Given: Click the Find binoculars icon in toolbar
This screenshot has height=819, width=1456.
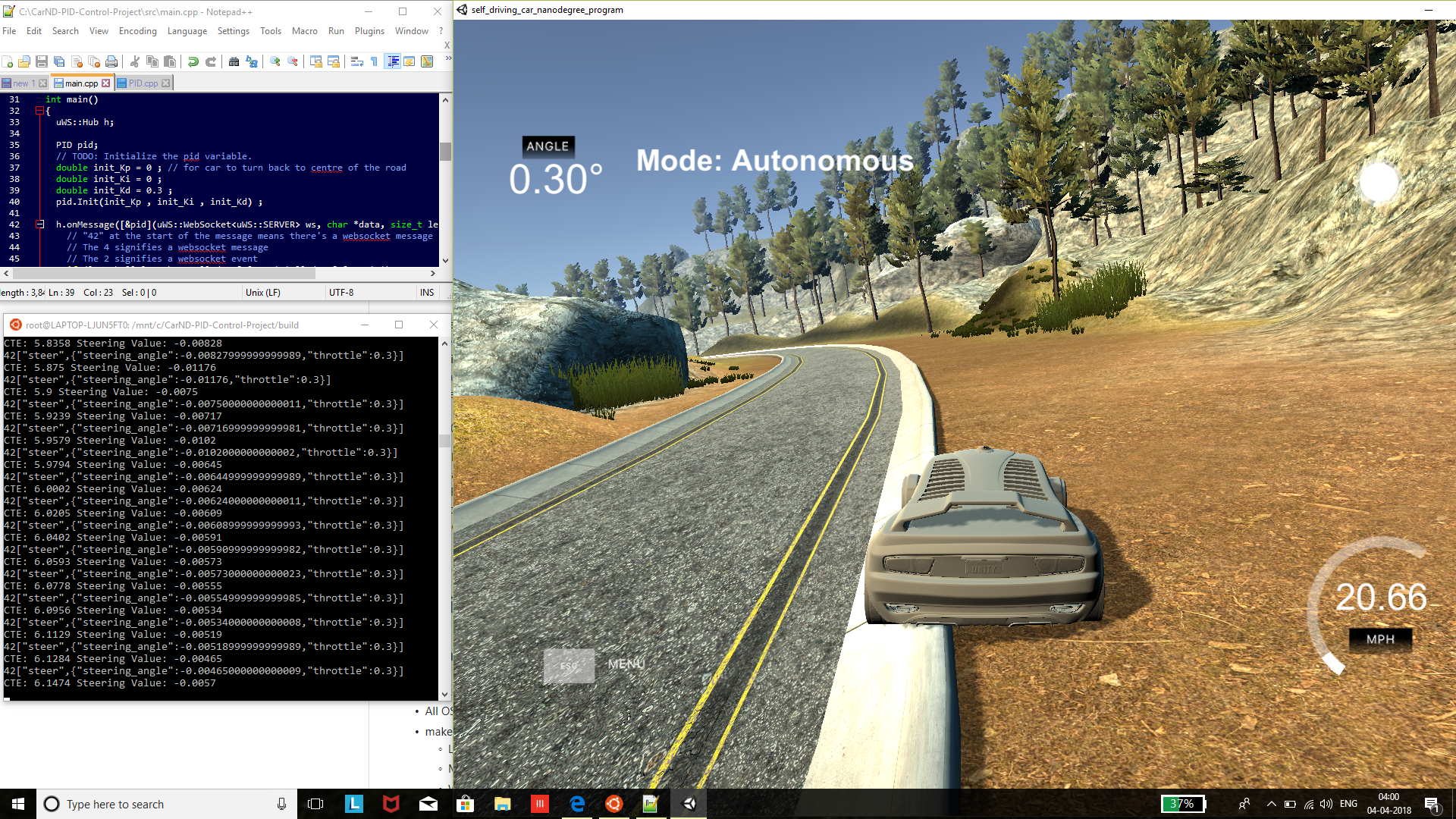Looking at the screenshot, I should (x=234, y=61).
